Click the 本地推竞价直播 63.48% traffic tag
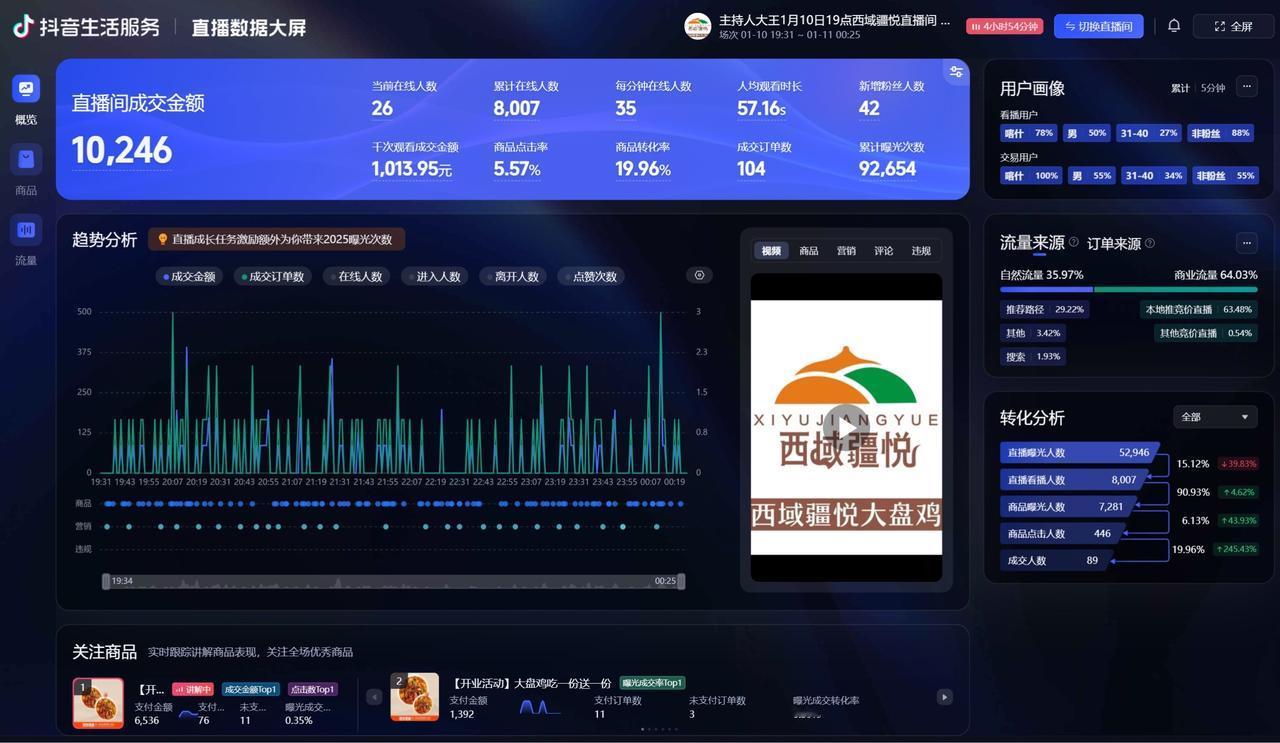 [1198, 310]
